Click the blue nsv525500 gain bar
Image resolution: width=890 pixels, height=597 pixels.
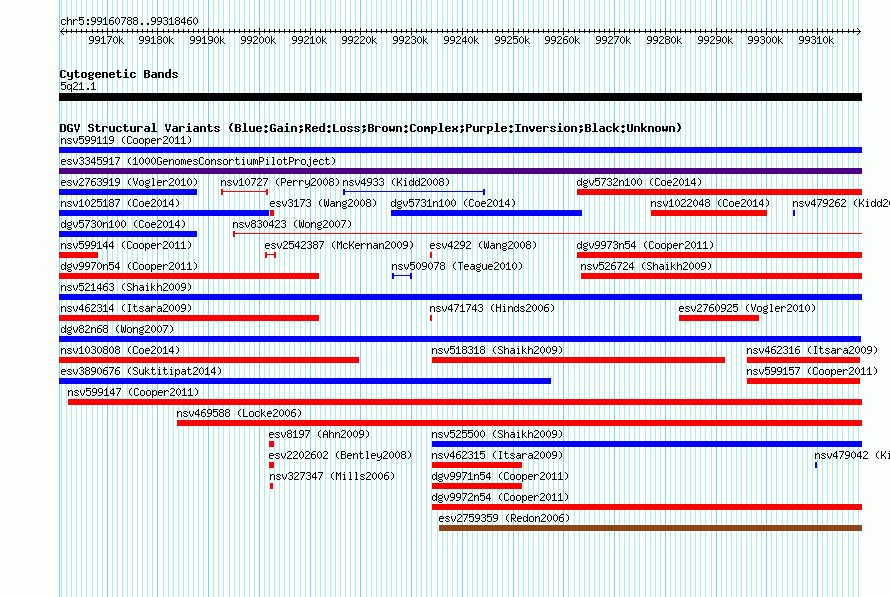tap(646, 444)
